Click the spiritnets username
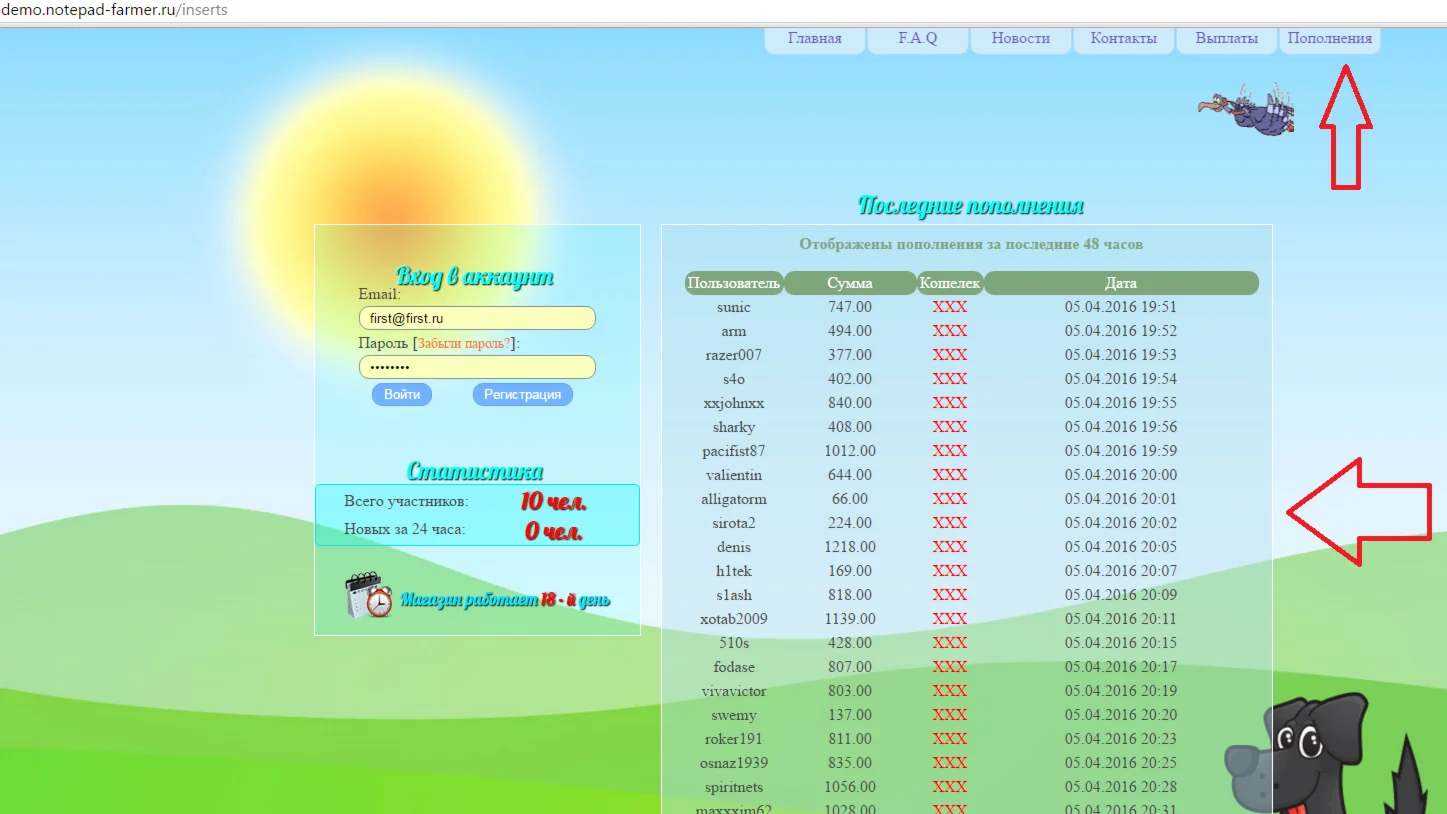 coord(734,787)
